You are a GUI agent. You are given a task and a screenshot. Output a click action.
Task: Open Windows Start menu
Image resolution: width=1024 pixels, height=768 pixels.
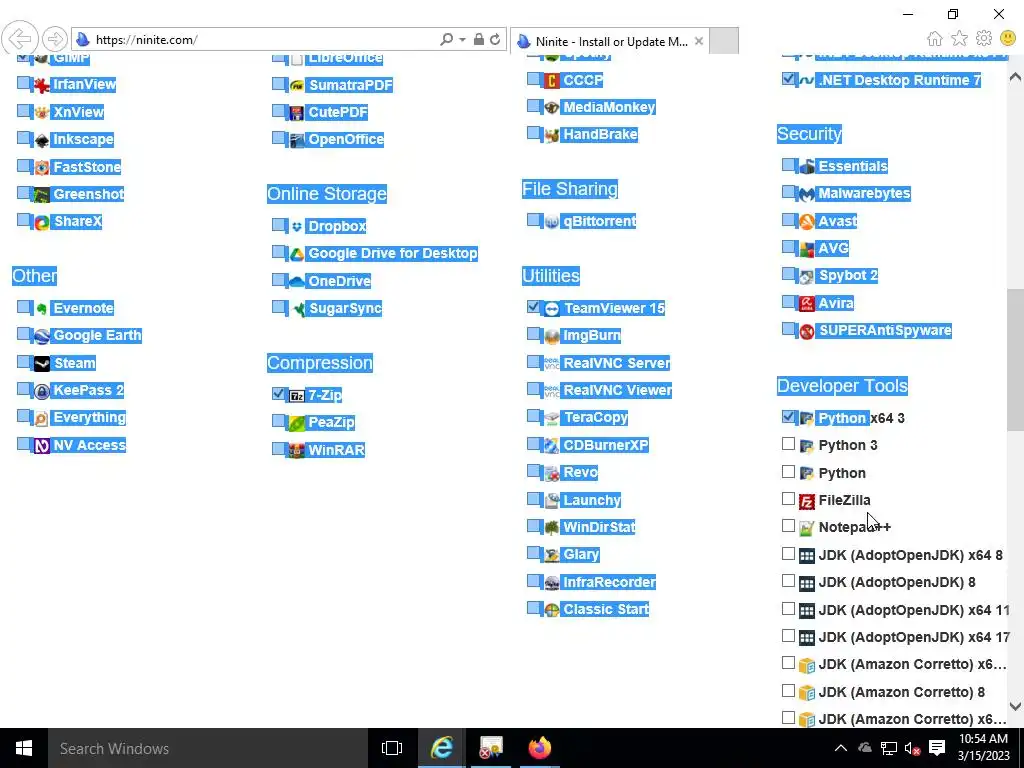(x=24, y=748)
